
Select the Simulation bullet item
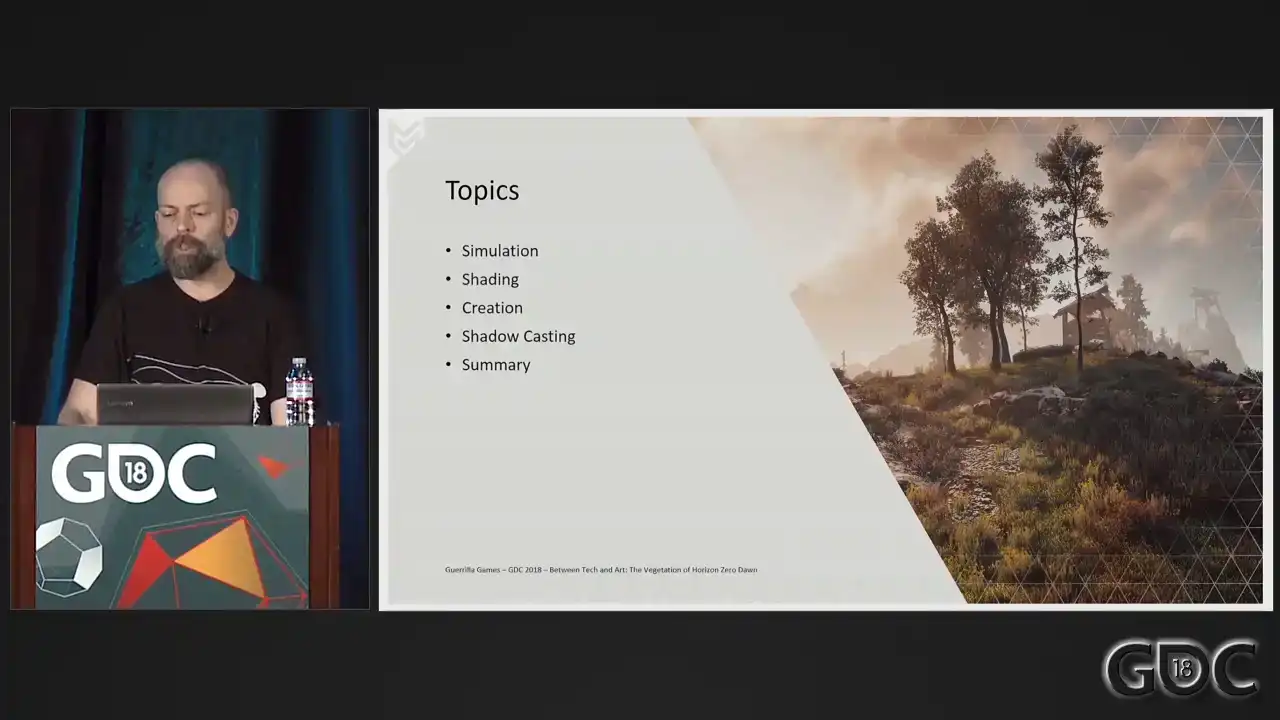pos(499,251)
